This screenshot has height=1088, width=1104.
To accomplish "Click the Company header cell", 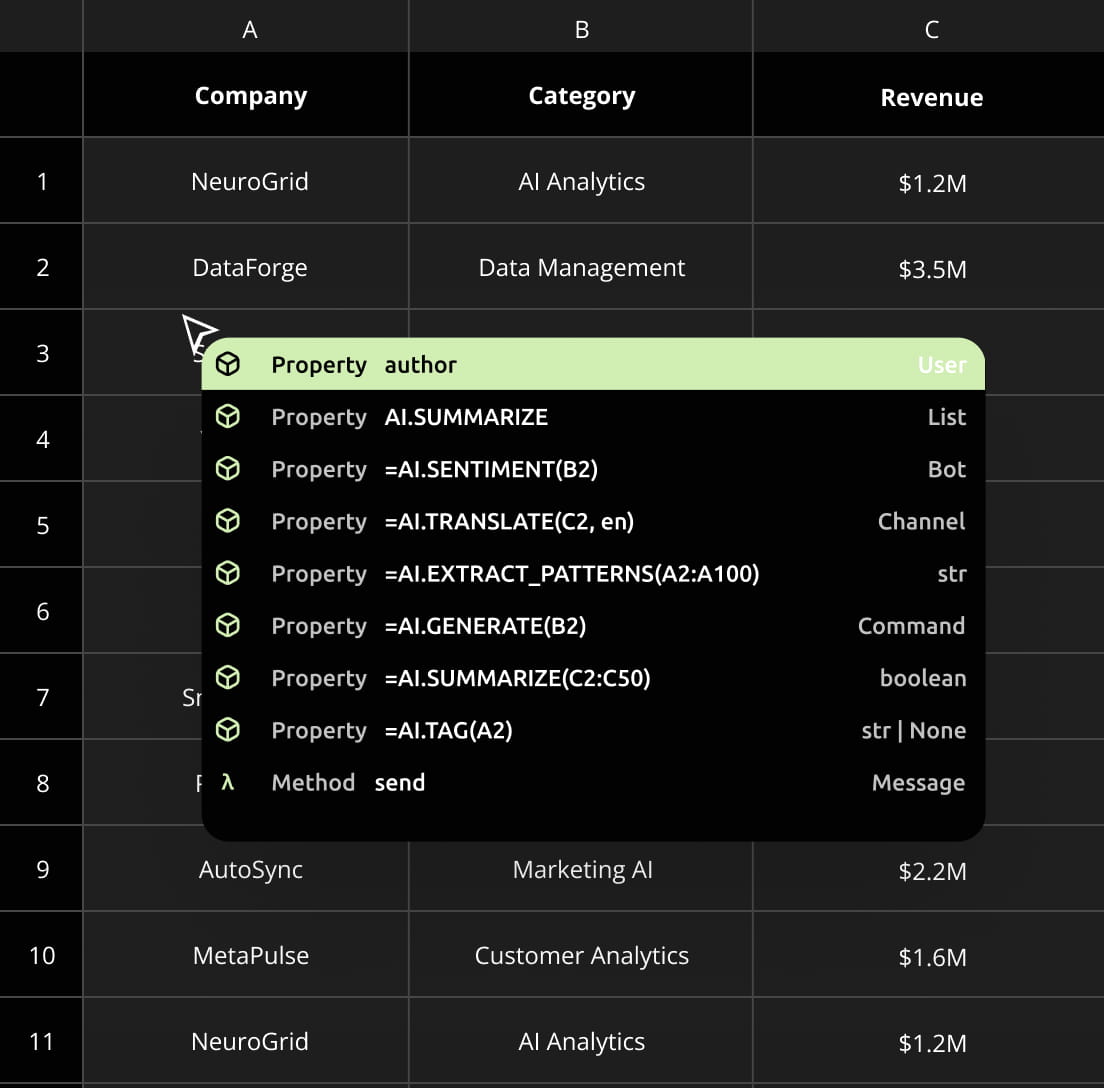I will point(246,94).
